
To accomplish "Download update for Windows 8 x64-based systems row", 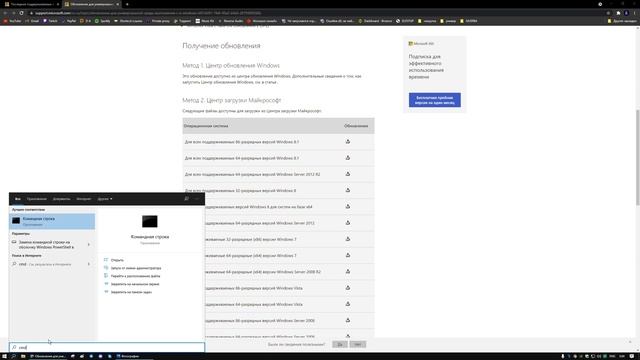I will (348, 207).
